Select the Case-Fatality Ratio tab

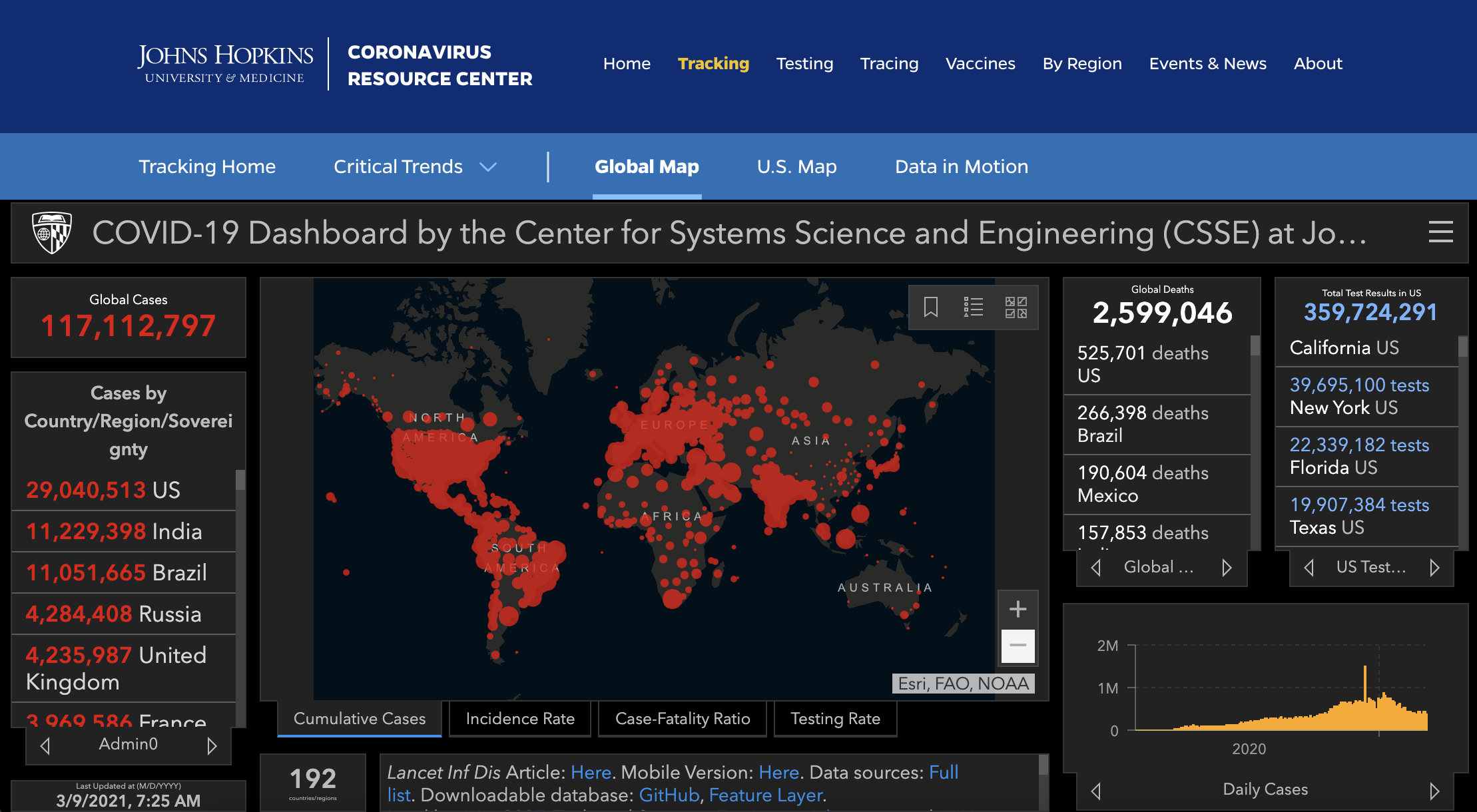(x=682, y=719)
